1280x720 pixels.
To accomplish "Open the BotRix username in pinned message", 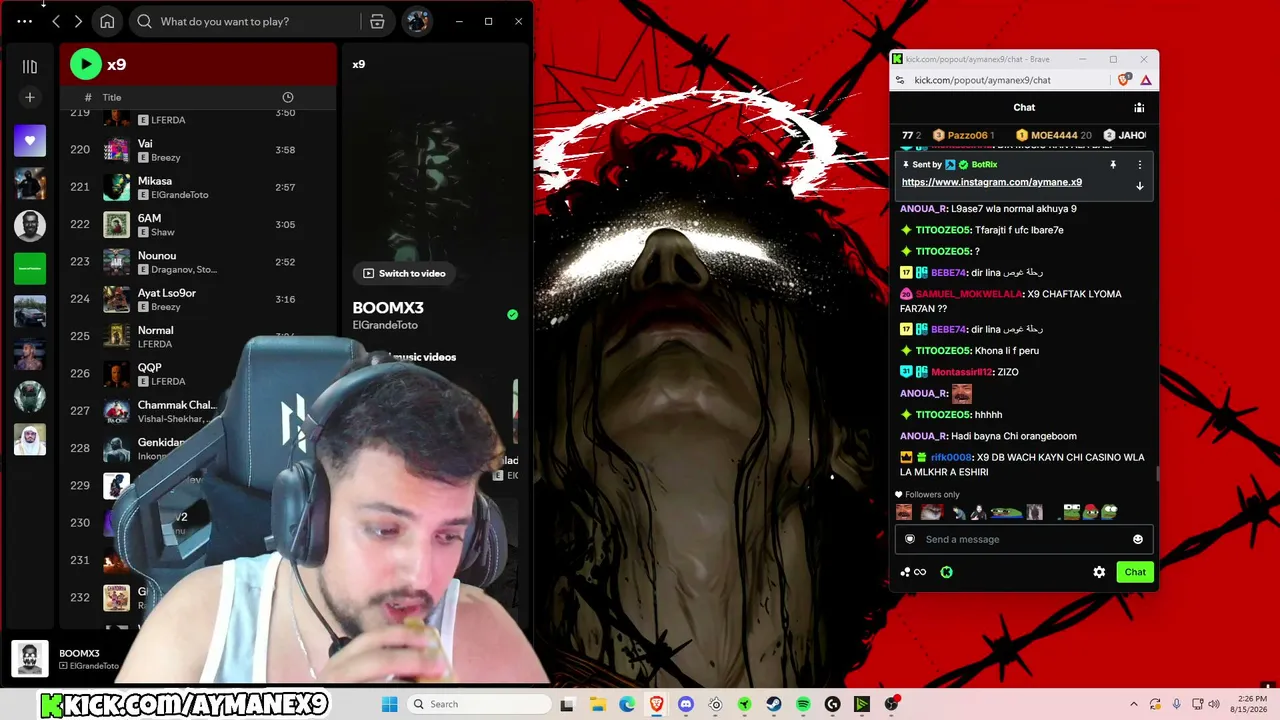I will [984, 164].
